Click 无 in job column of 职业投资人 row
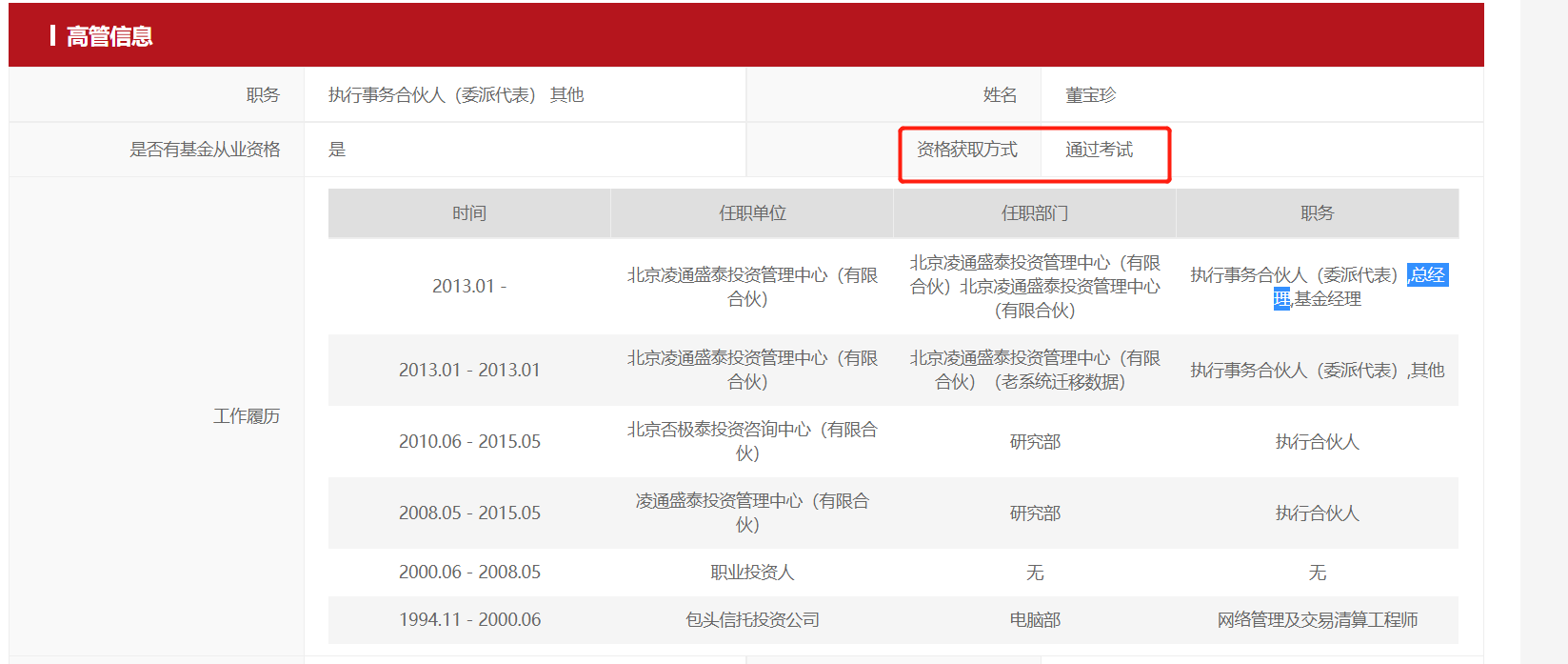The height and width of the screenshot is (664, 1568). pyautogui.click(x=1318, y=572)
